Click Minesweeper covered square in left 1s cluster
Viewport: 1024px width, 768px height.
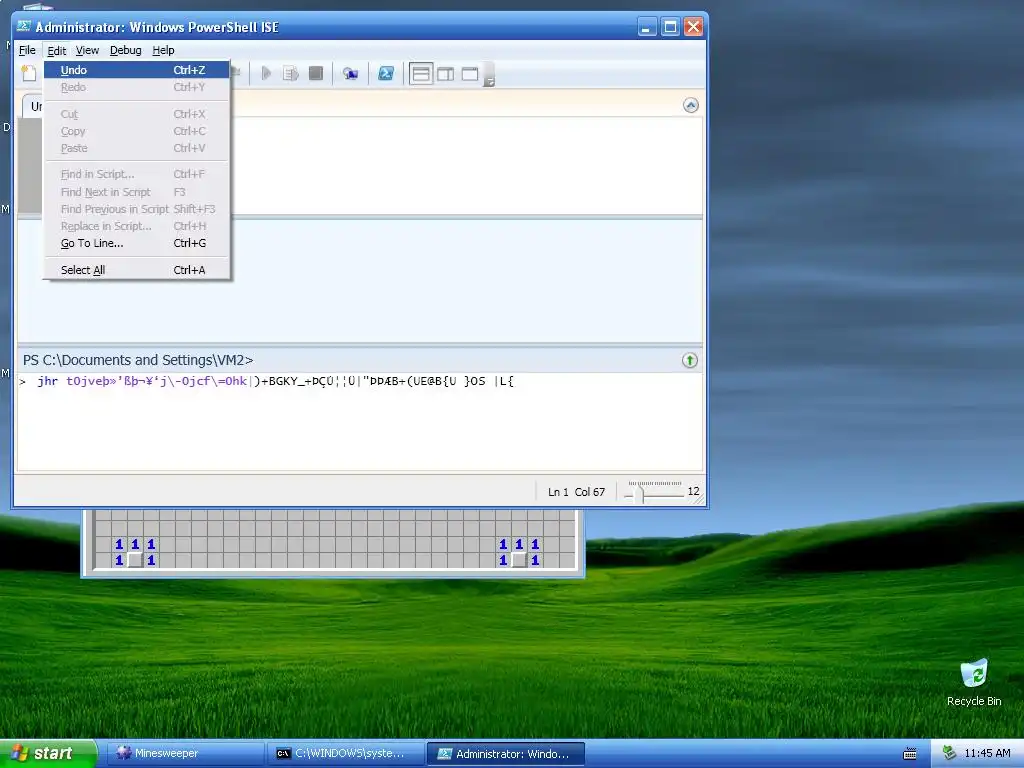(x=135, y=560)
